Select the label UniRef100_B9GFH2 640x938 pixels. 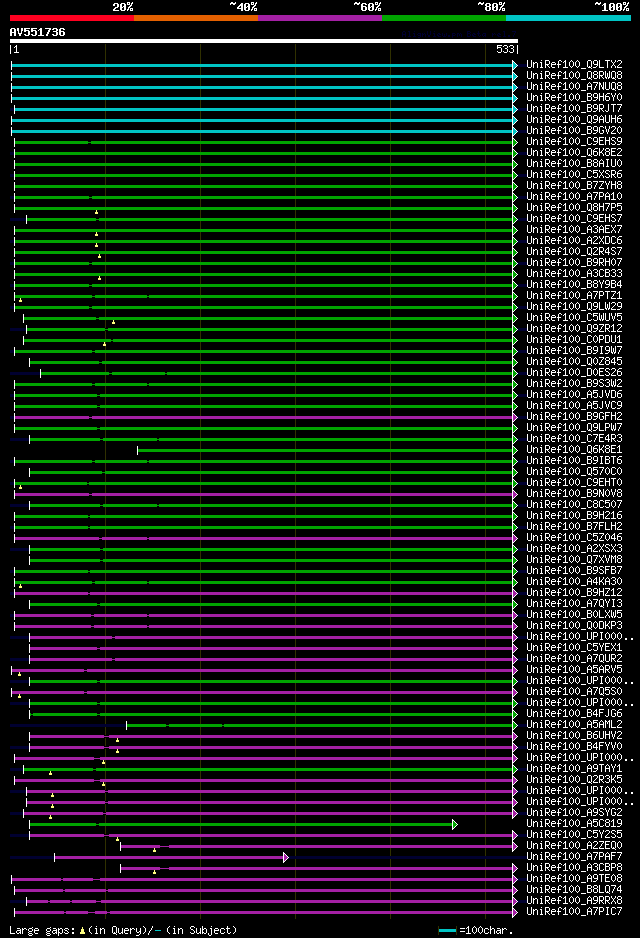click(x=574, y=416)
